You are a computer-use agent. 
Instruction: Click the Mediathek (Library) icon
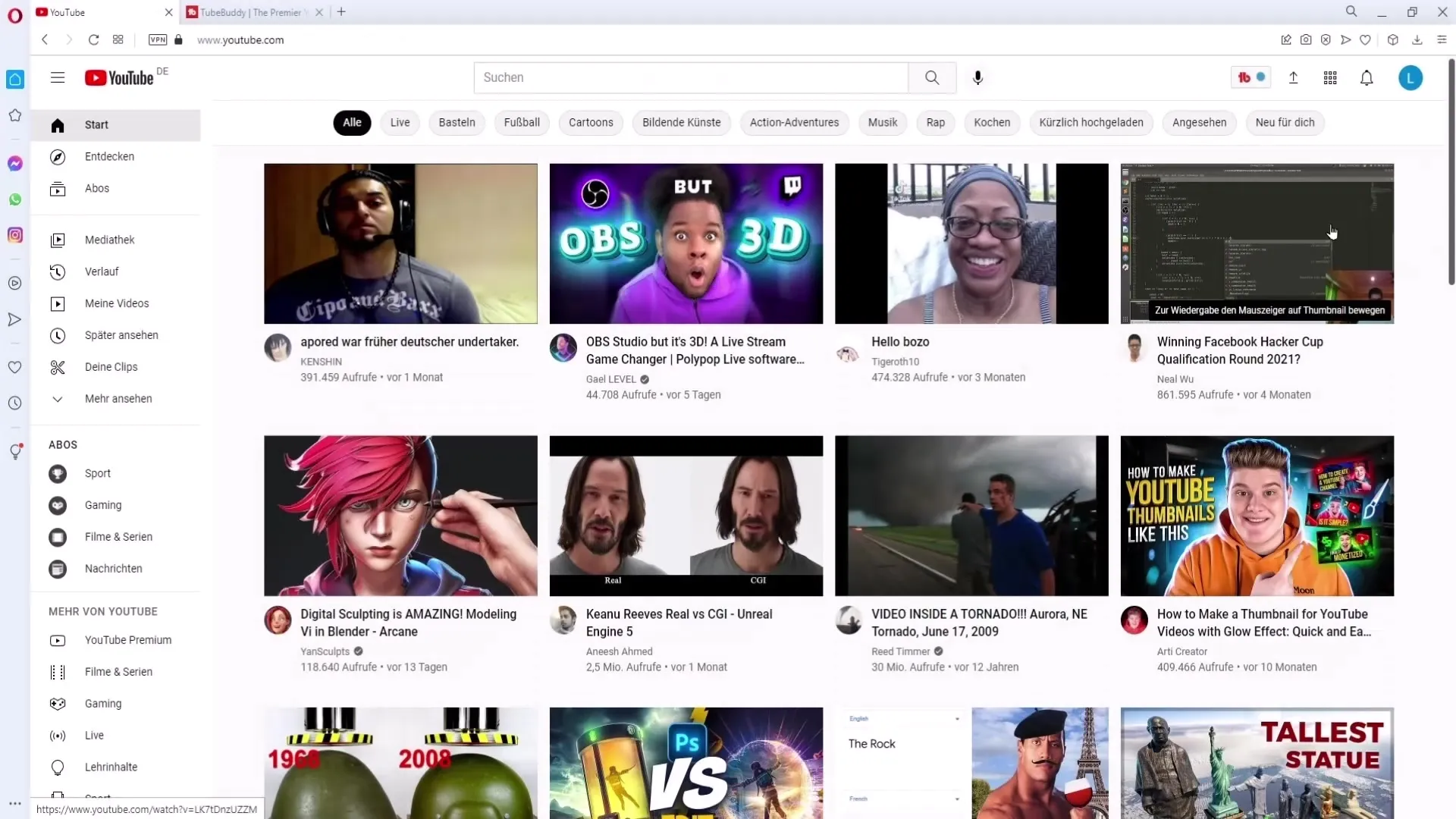click(57, 239)
